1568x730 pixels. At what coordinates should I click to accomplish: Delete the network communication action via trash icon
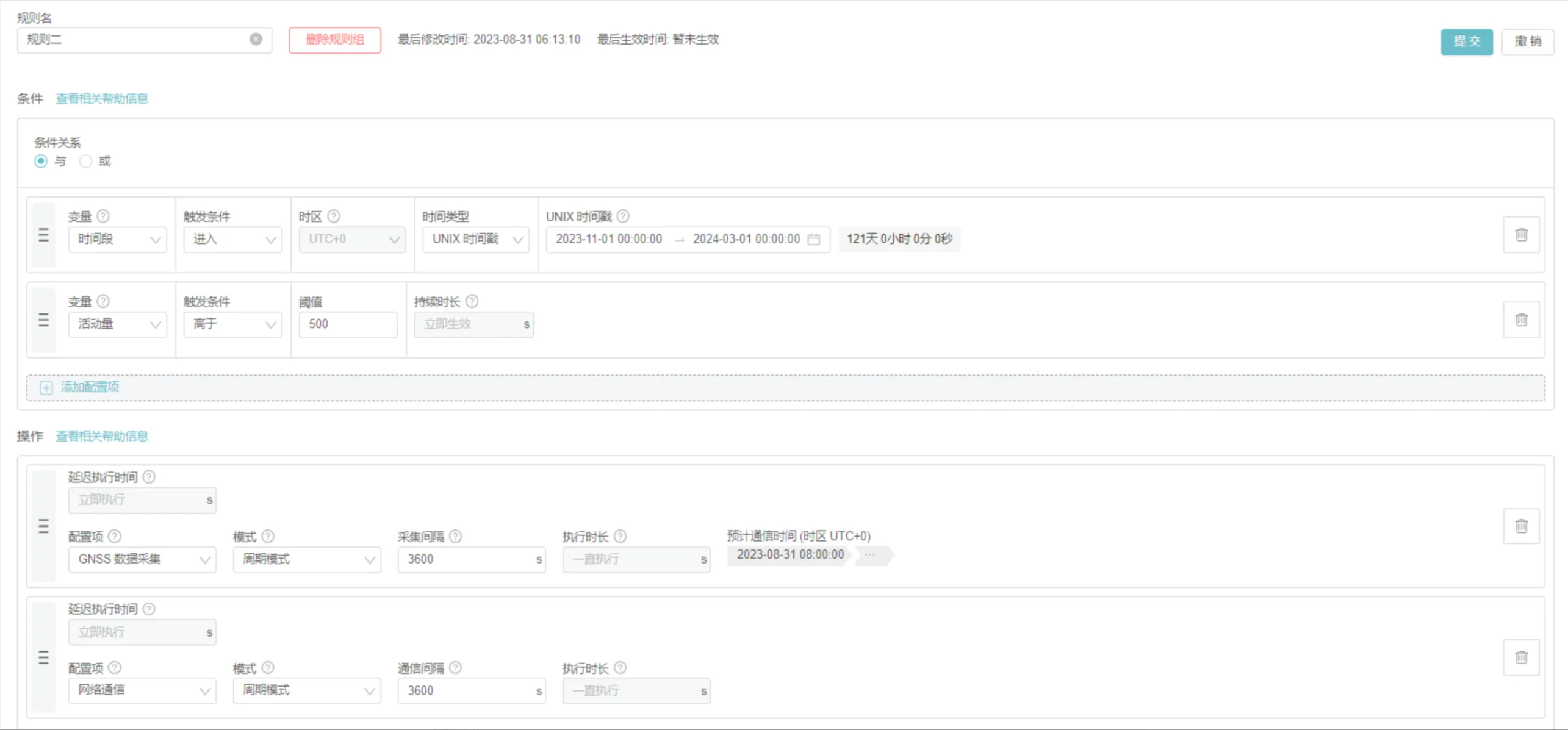(1520, 657)
